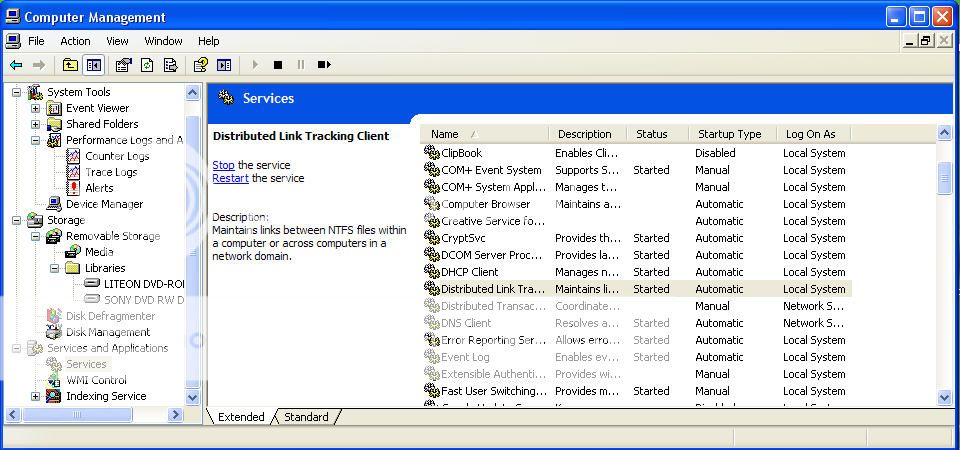Expand the Shared Folders node

coord(36,124)
